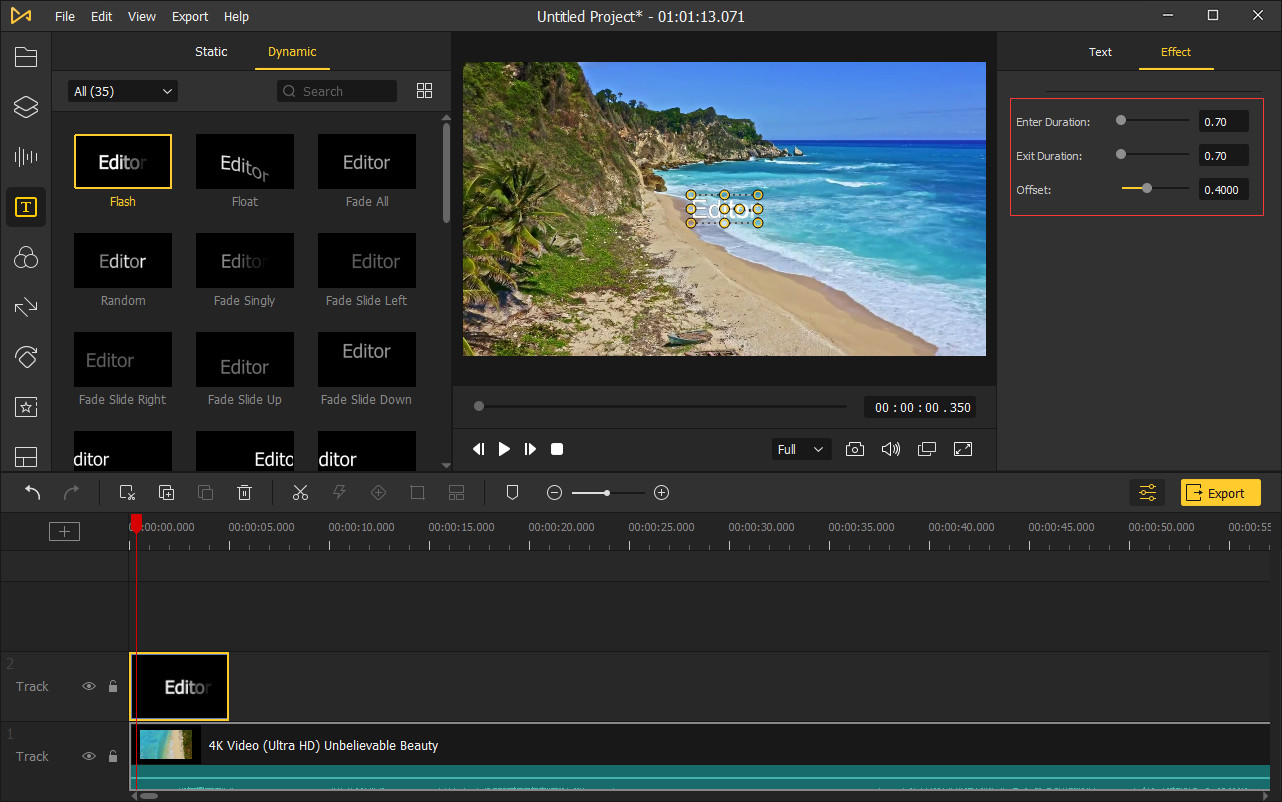Viewport: 1282px width, 802px height.
Task: Click the Split scissors icon in toolbar
Action: [x=300, y=492]
